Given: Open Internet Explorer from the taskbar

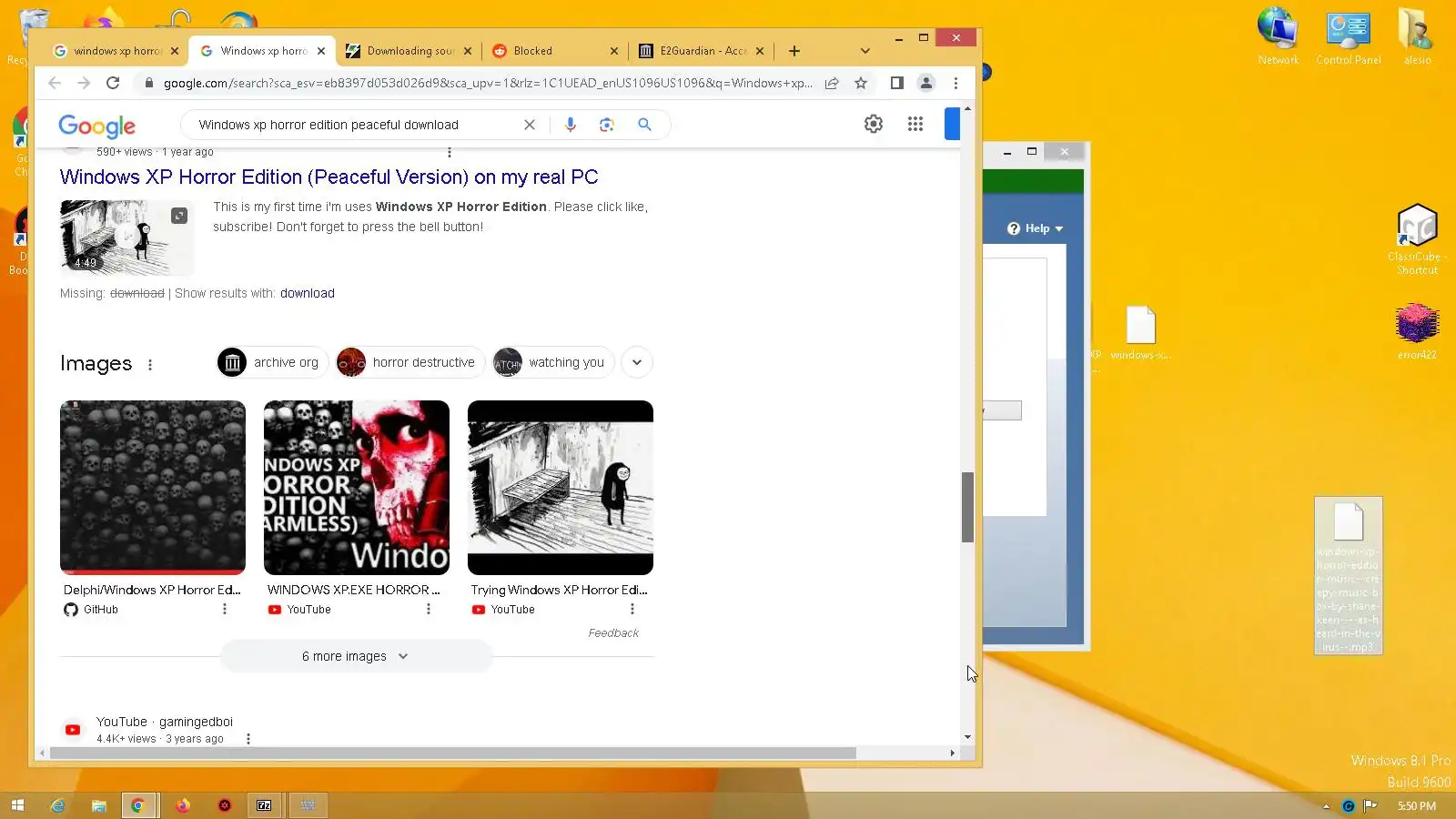Looking at the screenshot, I should (57, 805).
